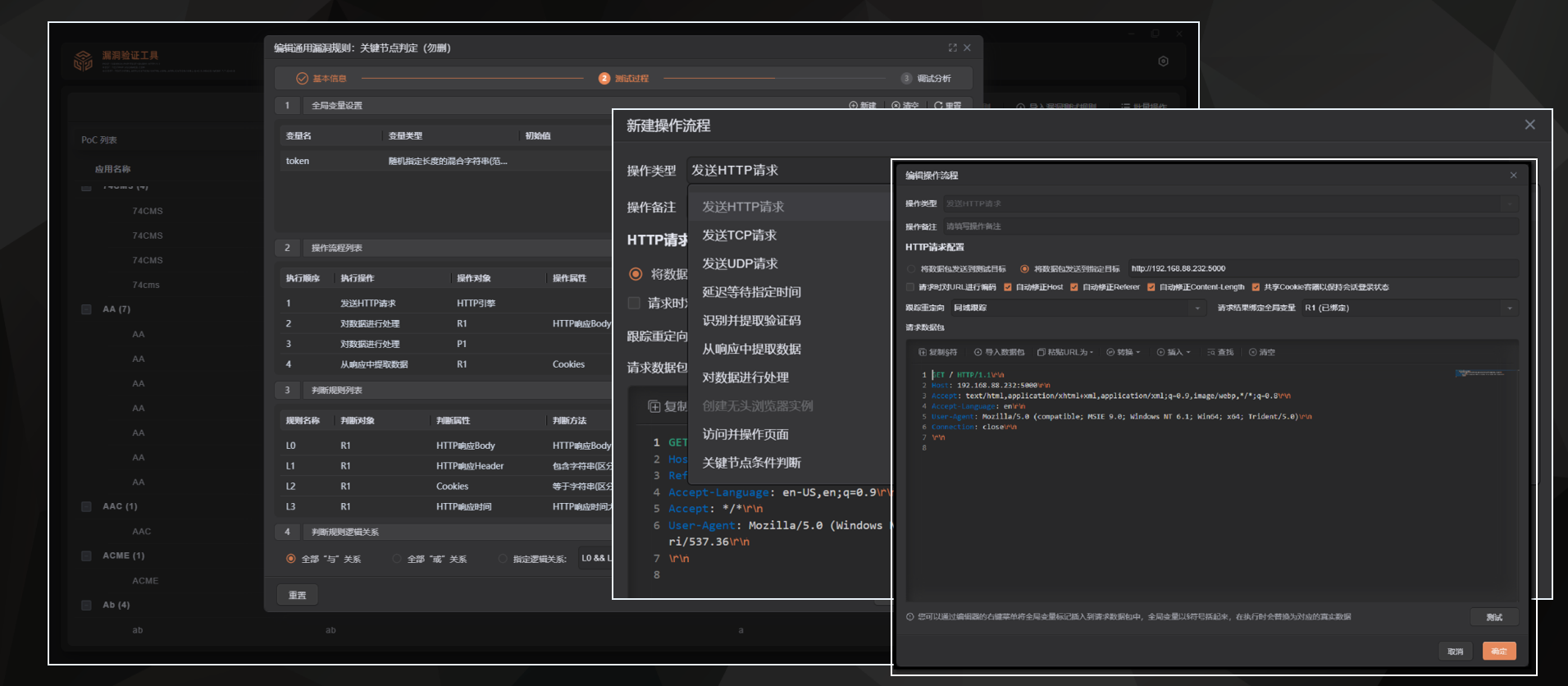1568x686 pixels.
Task: Select row L1 HTTP响应Header in rules list
Action: pos(447,466)
